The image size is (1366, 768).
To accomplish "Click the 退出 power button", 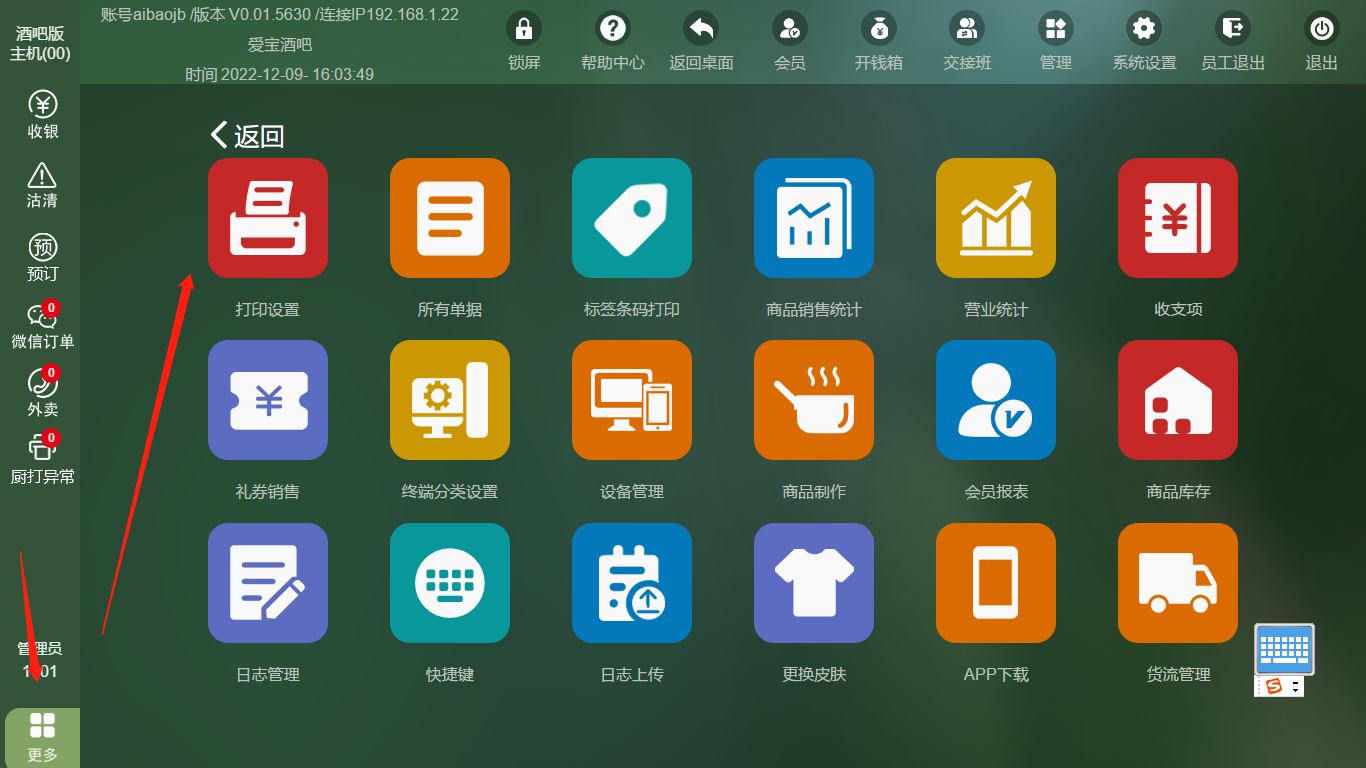I will [1322, 41].
